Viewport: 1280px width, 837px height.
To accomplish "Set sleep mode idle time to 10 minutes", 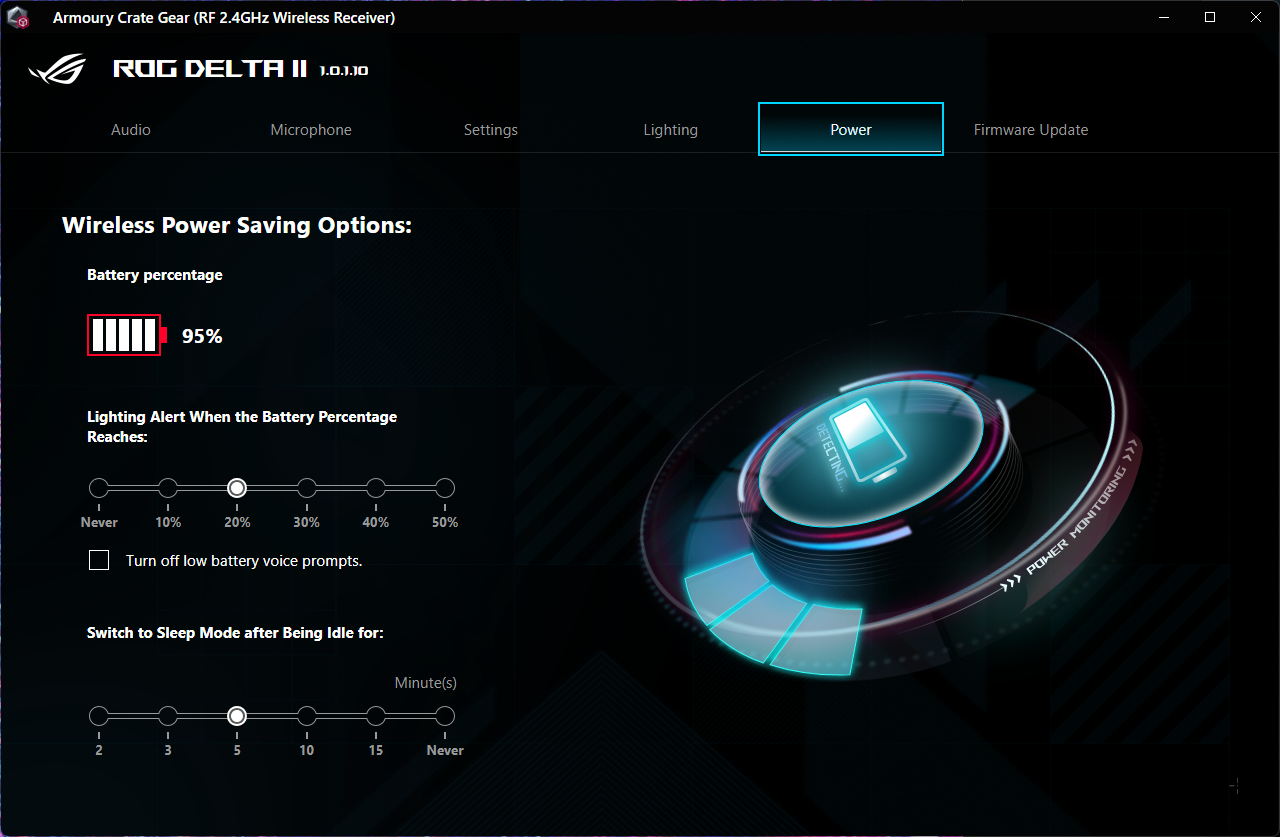I will (x=307, y=716).
